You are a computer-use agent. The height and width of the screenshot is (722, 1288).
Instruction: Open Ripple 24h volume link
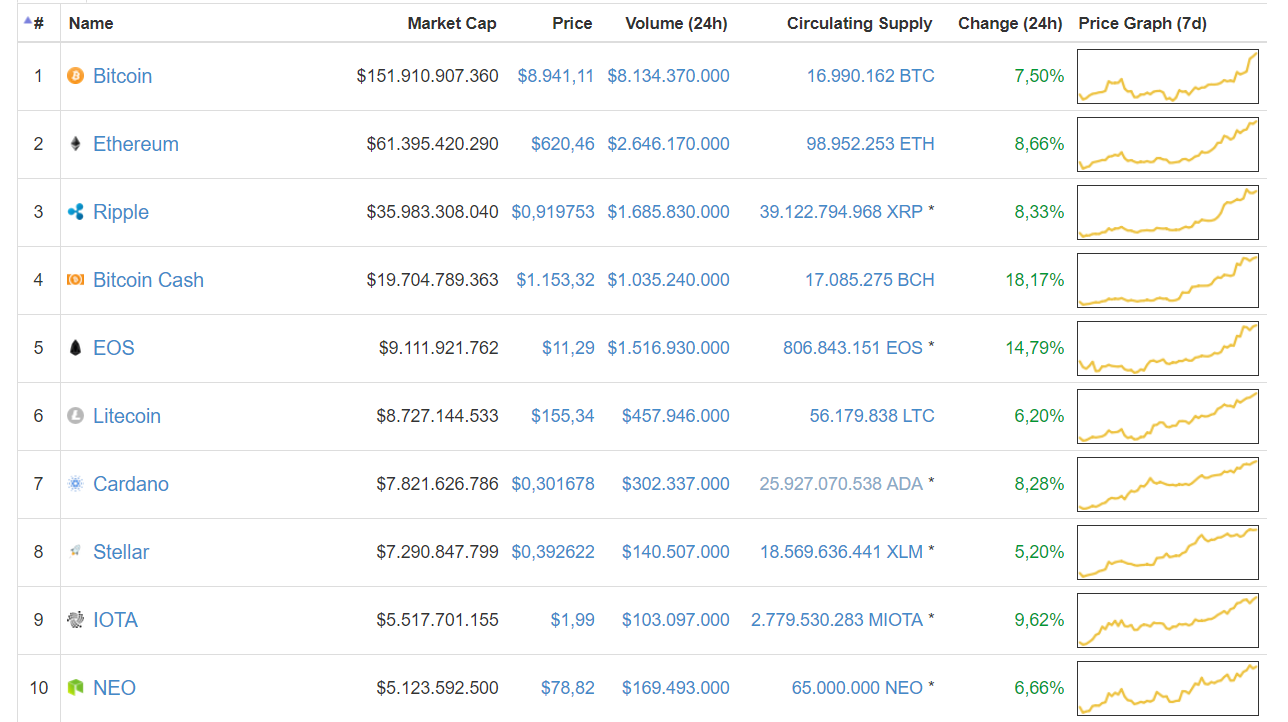[x=668, y=212]
